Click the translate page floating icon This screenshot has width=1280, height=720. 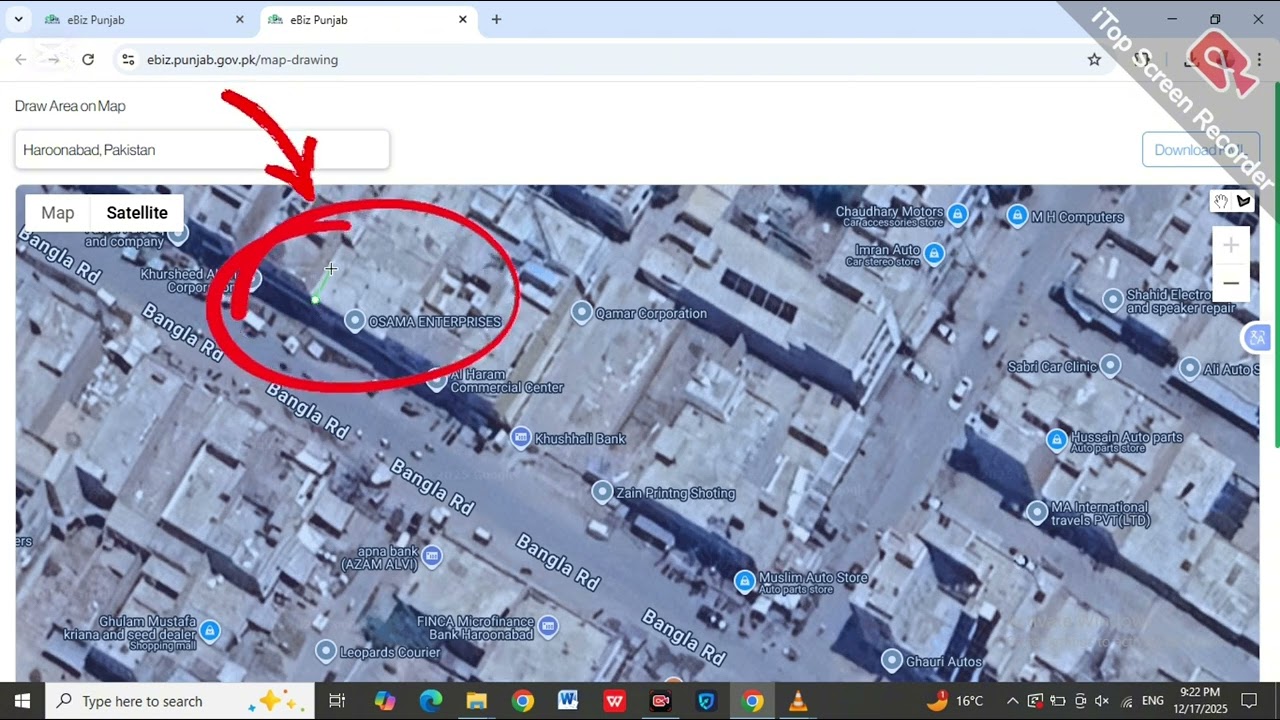click(1257, 338)
